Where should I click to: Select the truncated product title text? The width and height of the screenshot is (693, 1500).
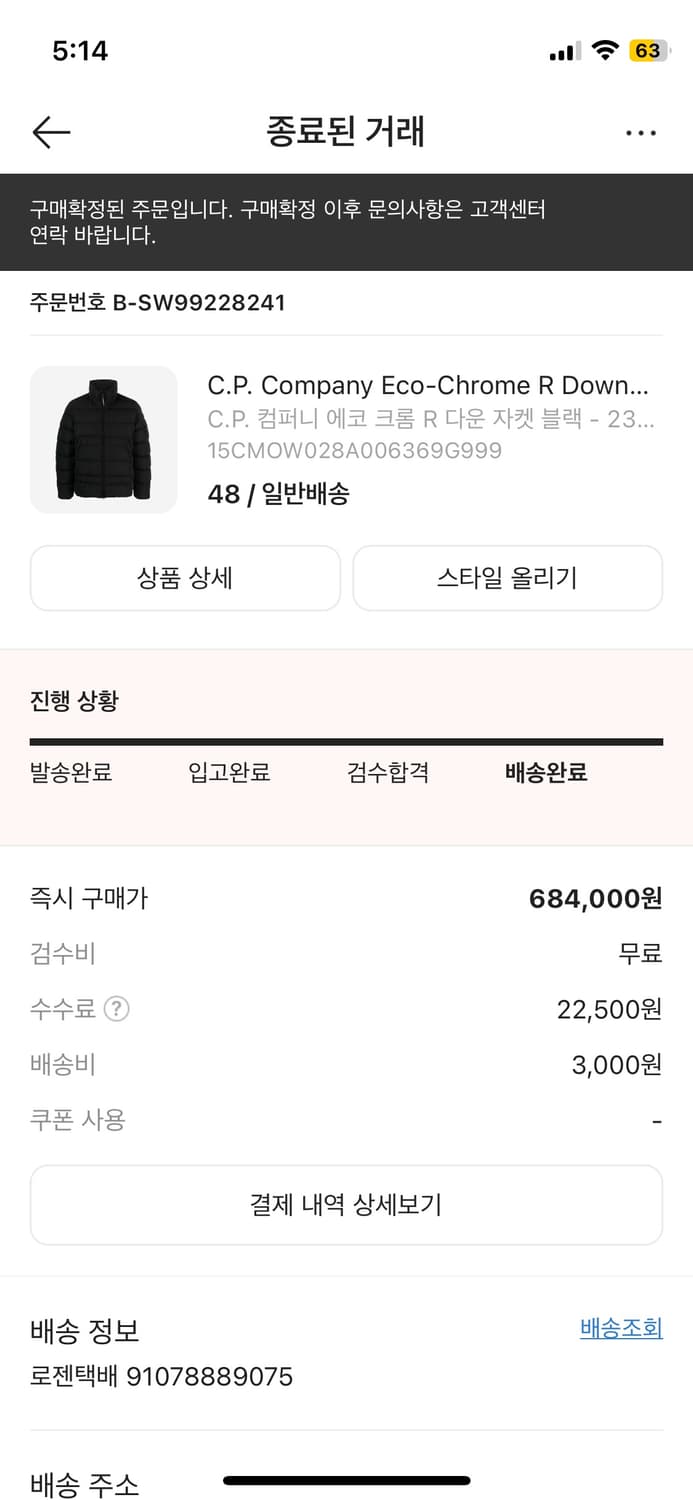tap(430, 385)
